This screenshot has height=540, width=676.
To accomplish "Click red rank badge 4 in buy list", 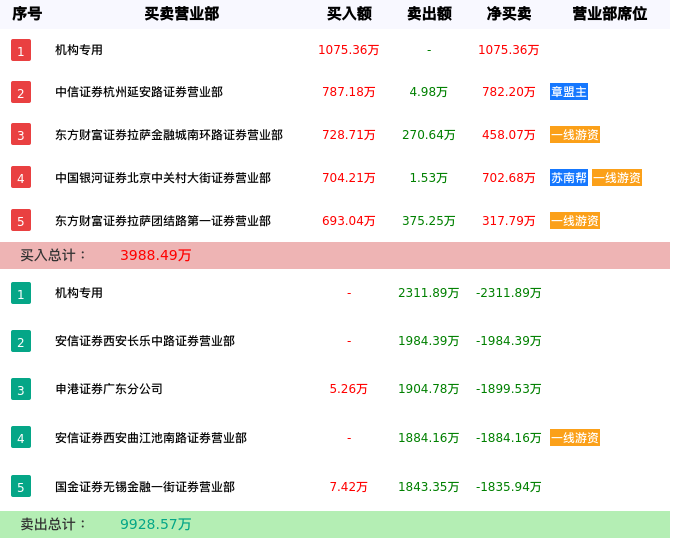I will tap(21, 177).
